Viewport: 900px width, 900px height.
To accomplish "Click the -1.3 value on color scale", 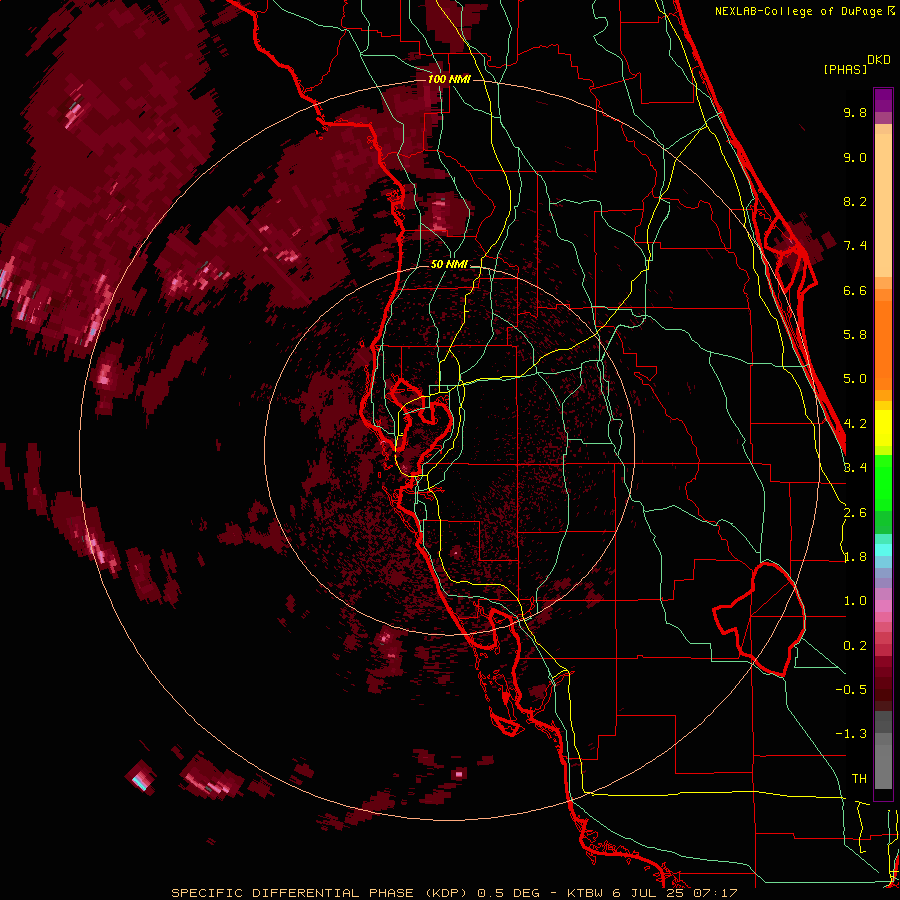I will (851, 734).
